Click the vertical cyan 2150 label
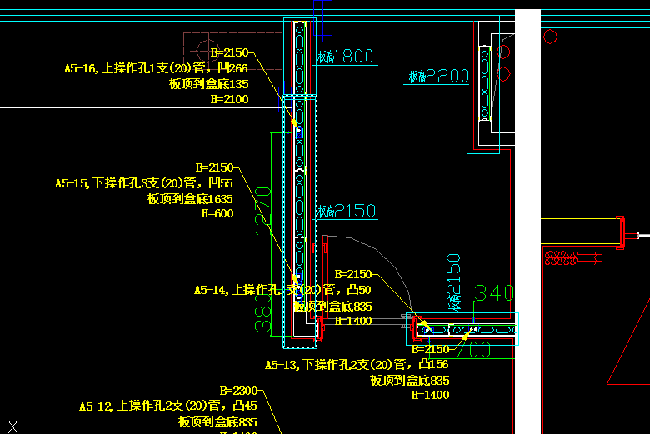The height and width of the screenshot is (434, 650). tap(454, 282)
